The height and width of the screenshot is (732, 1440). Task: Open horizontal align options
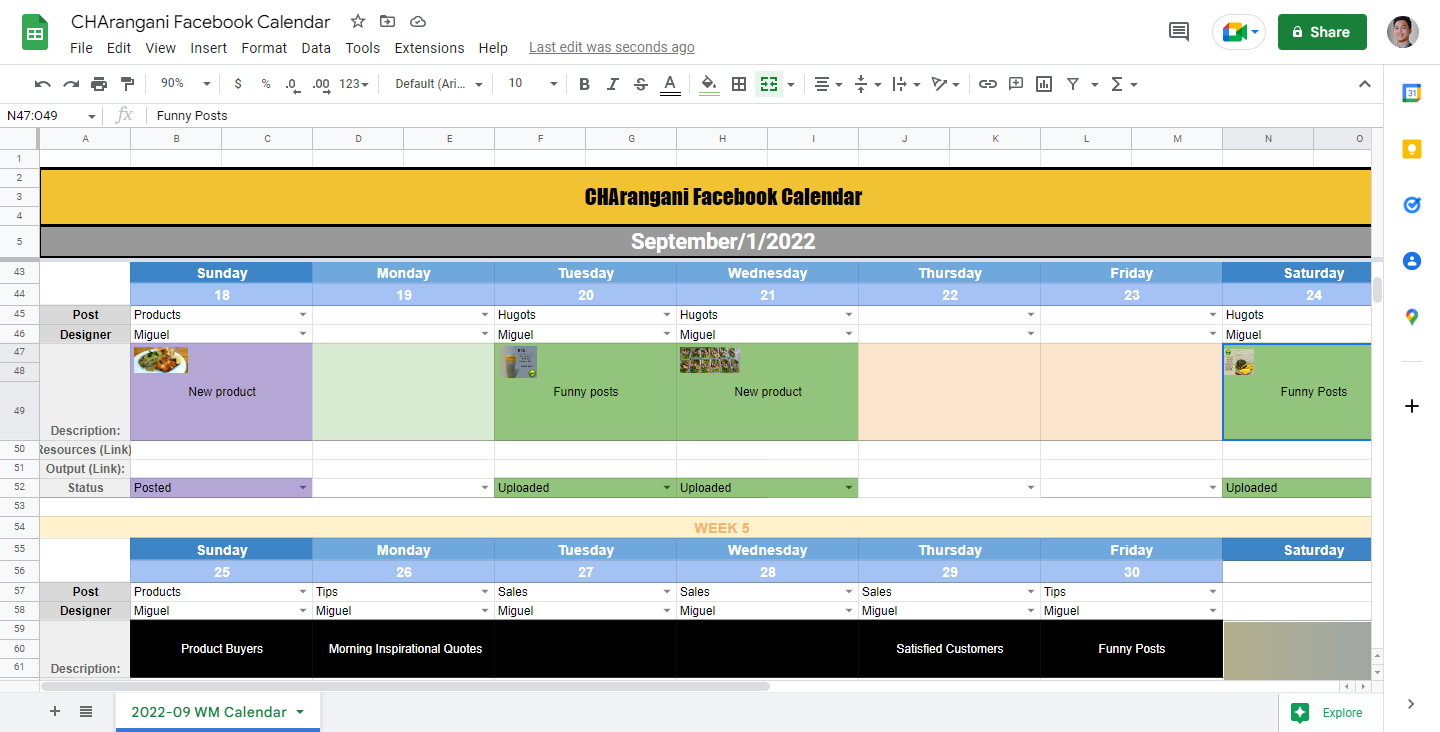(x=827, y=84)
